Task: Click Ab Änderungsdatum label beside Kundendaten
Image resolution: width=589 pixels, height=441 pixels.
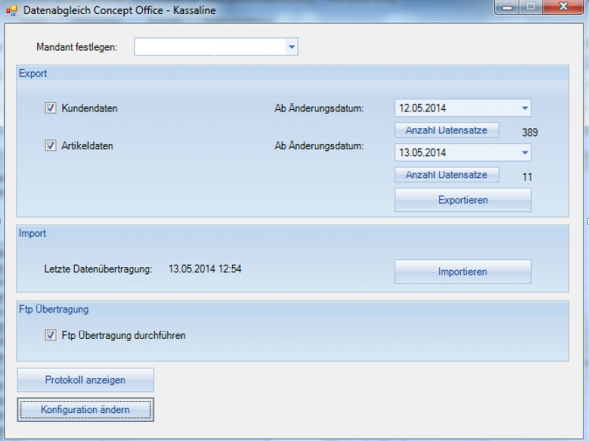Action: 319,108
